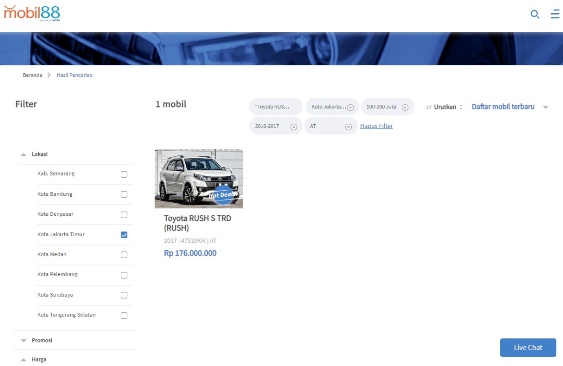This screenshot has height=366, width=563.
Task: Check the Kota Denpasar checkbox
Action: point(124,214)
